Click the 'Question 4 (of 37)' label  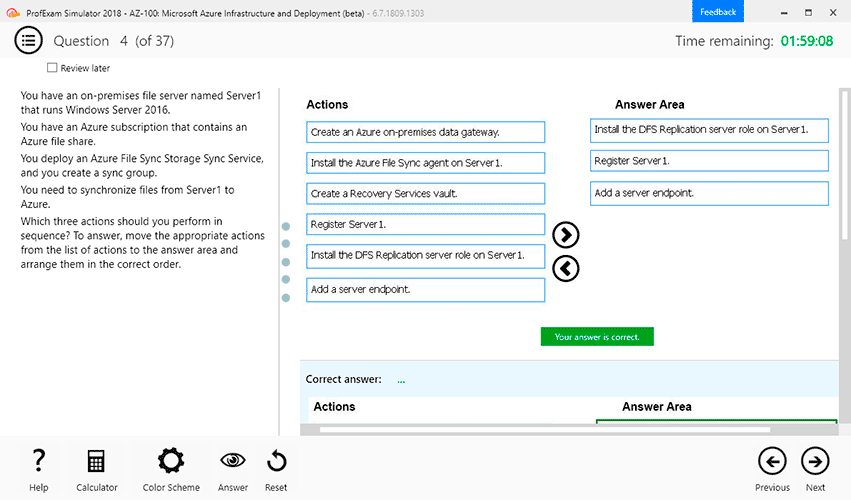pos(113,41)
